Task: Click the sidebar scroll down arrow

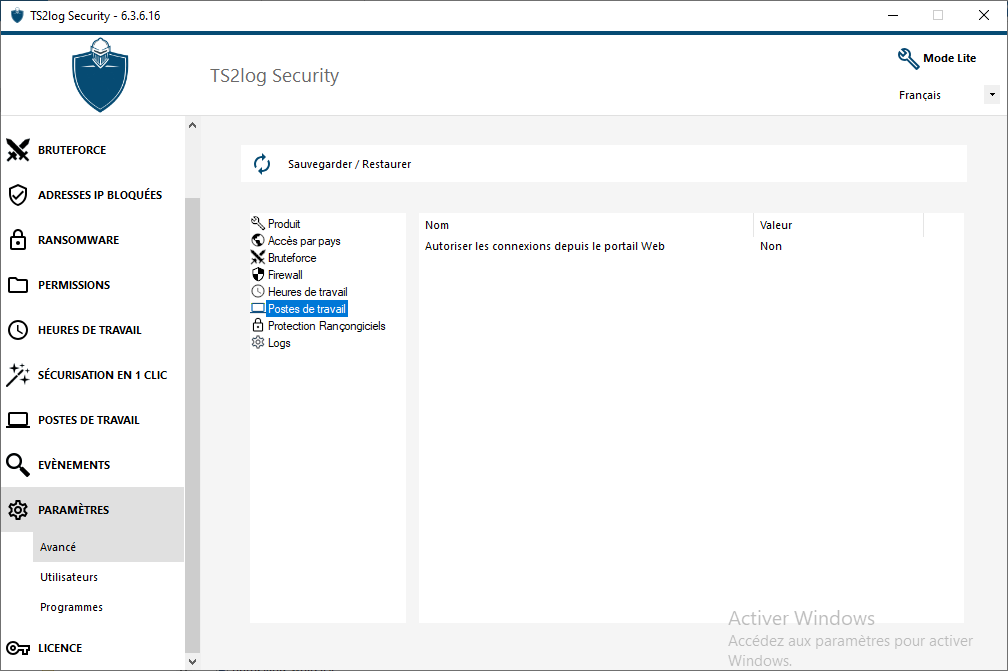Action: 192,661
